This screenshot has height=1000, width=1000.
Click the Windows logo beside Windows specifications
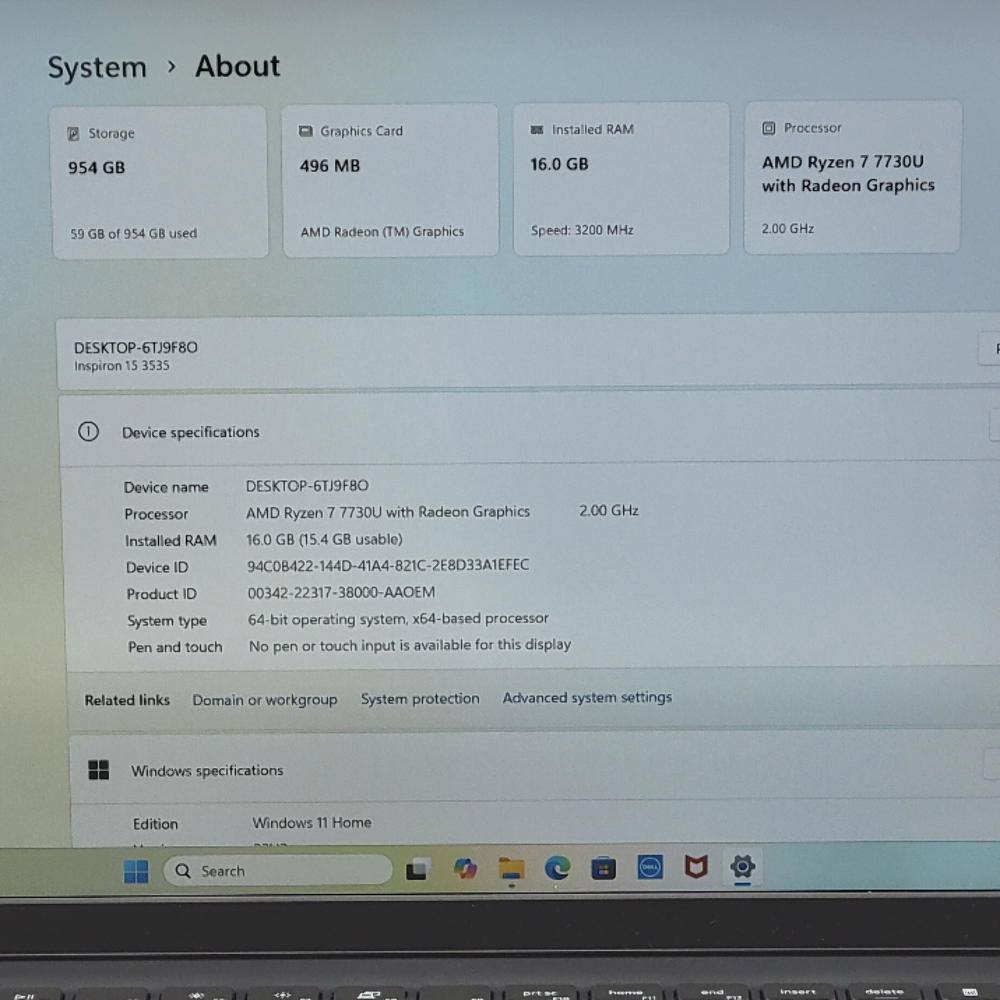(x=98, y=770)
